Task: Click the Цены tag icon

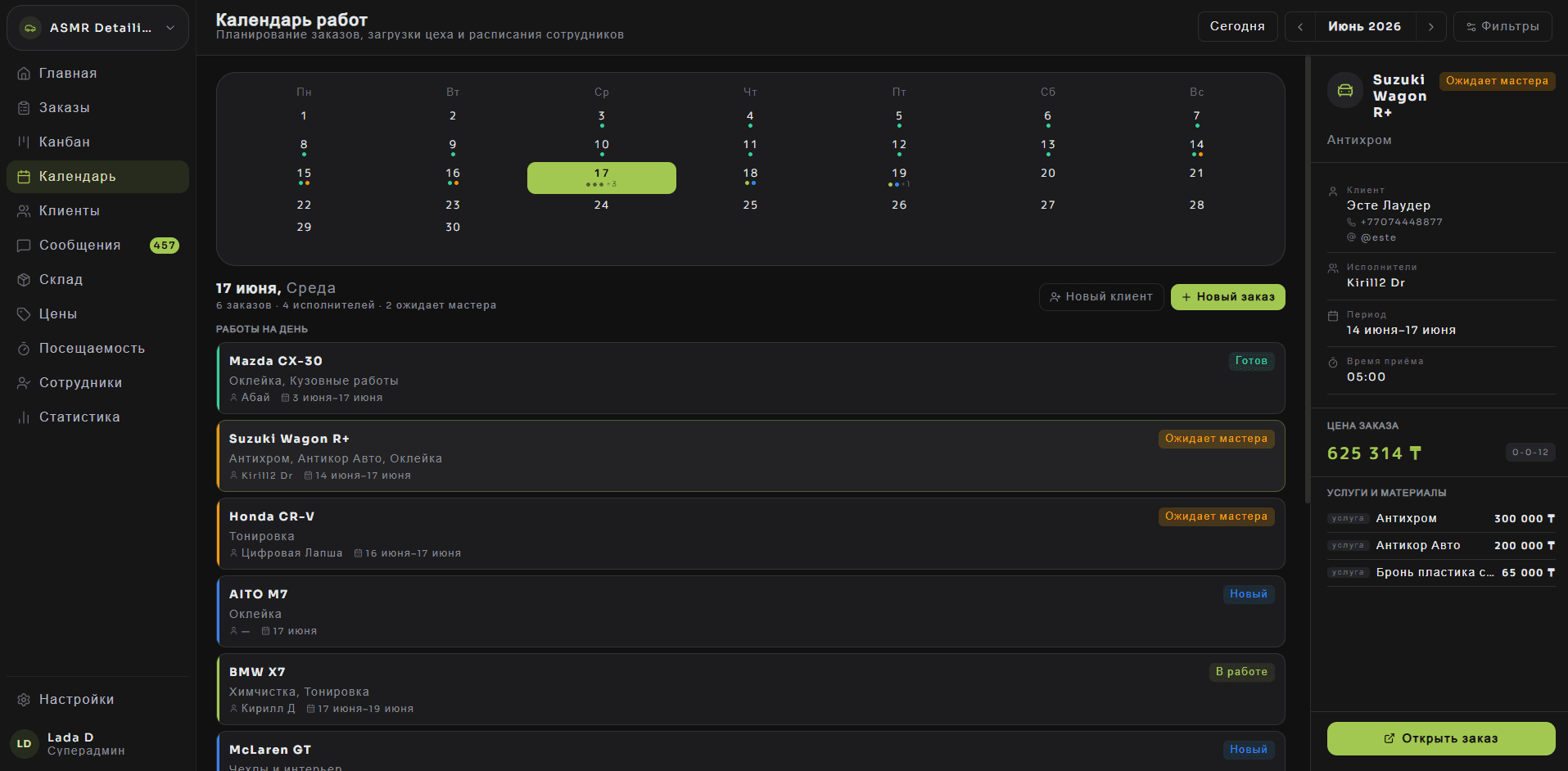Action: pyautogui.click(x=24, y=314)
